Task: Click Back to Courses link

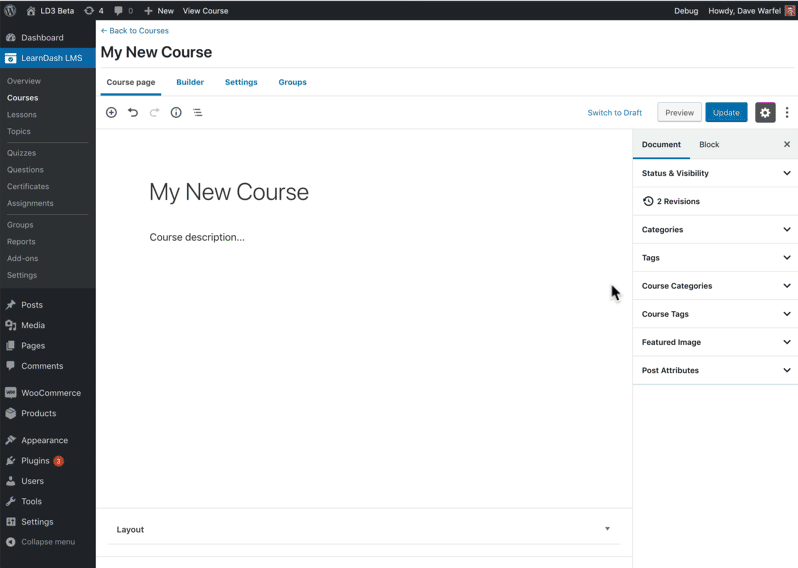Action: 135,31
